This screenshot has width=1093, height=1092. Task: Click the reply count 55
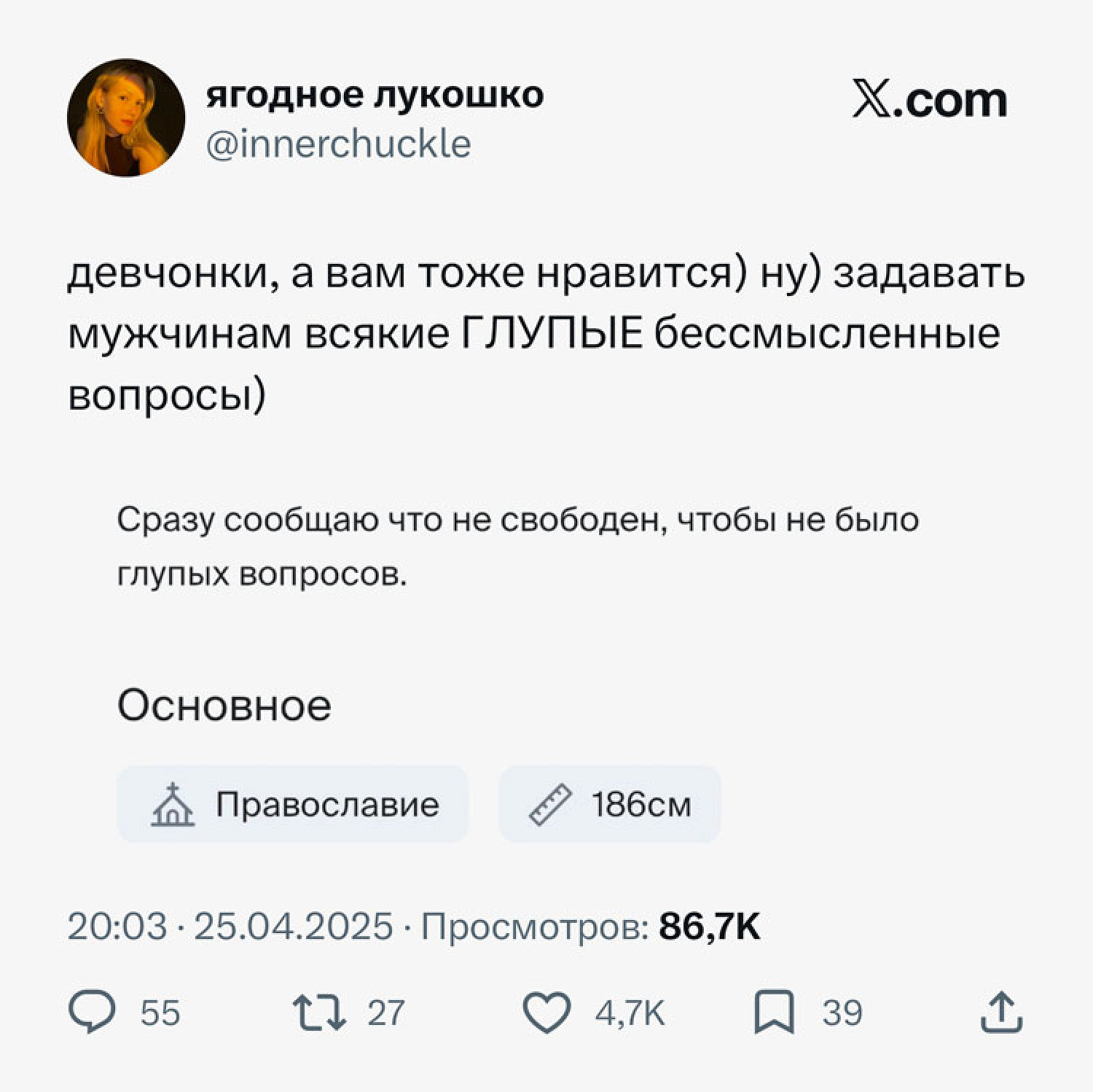click(160, 1013)
